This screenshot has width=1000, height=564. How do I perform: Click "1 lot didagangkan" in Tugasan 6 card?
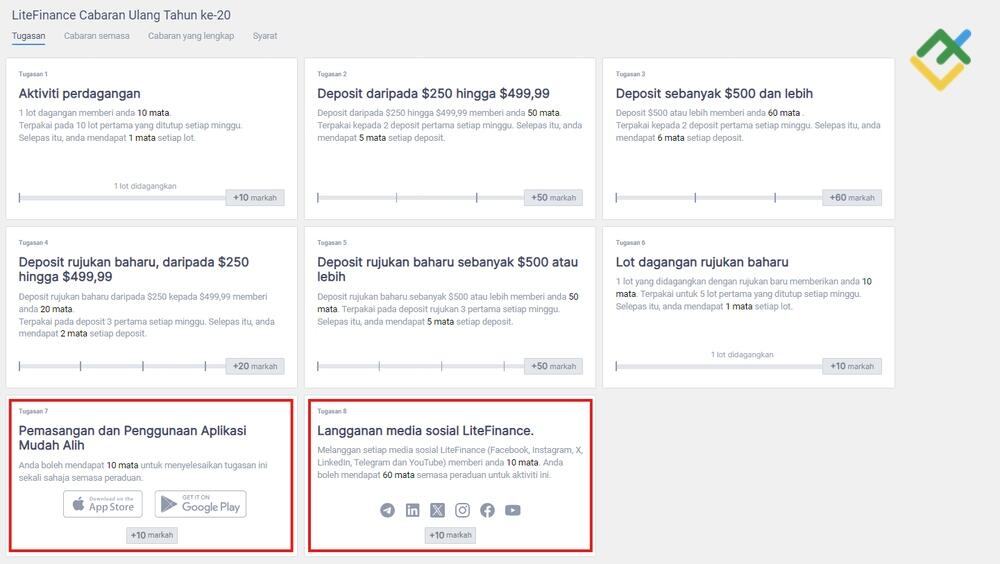742,355
